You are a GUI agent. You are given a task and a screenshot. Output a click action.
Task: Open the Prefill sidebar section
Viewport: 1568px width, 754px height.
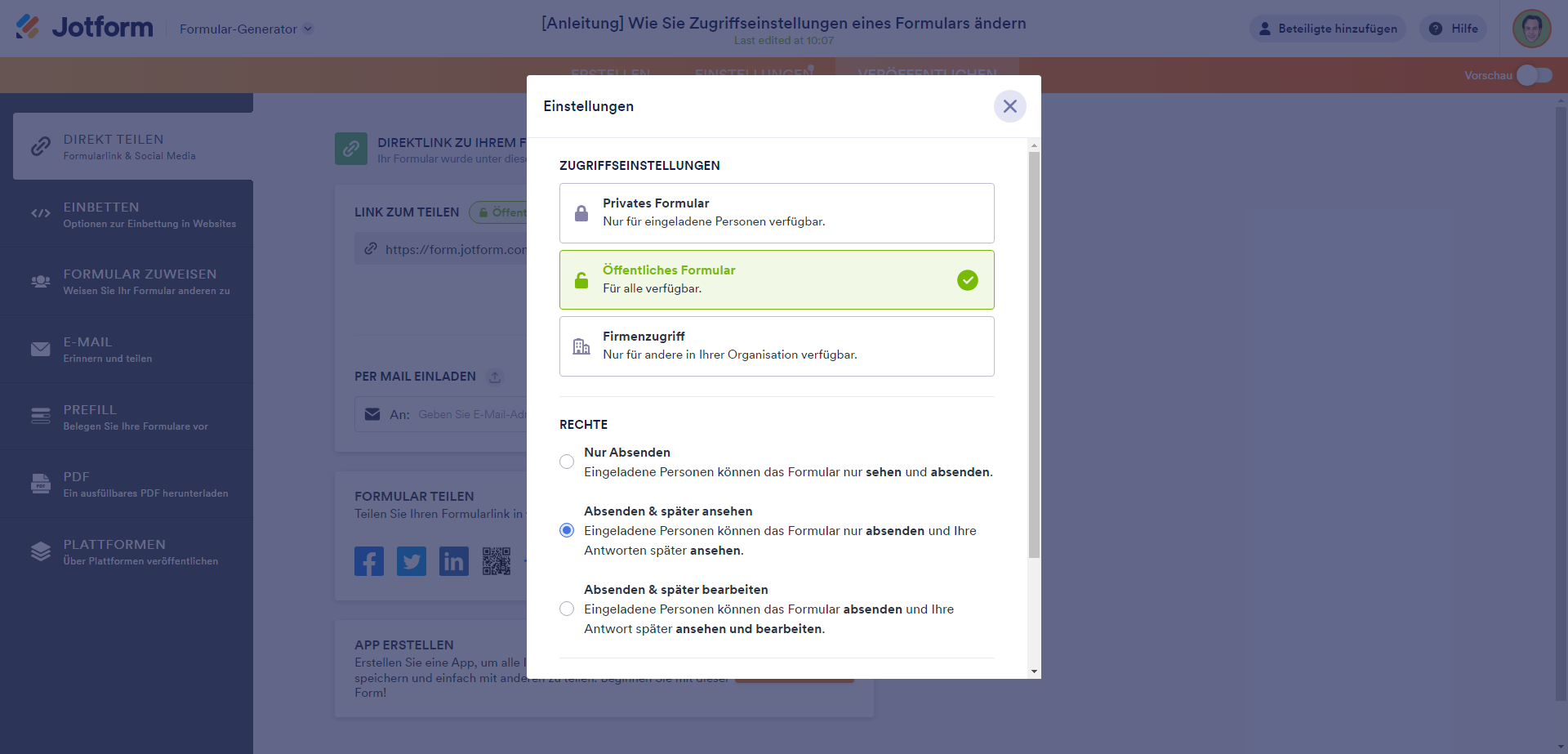point(127,417)
